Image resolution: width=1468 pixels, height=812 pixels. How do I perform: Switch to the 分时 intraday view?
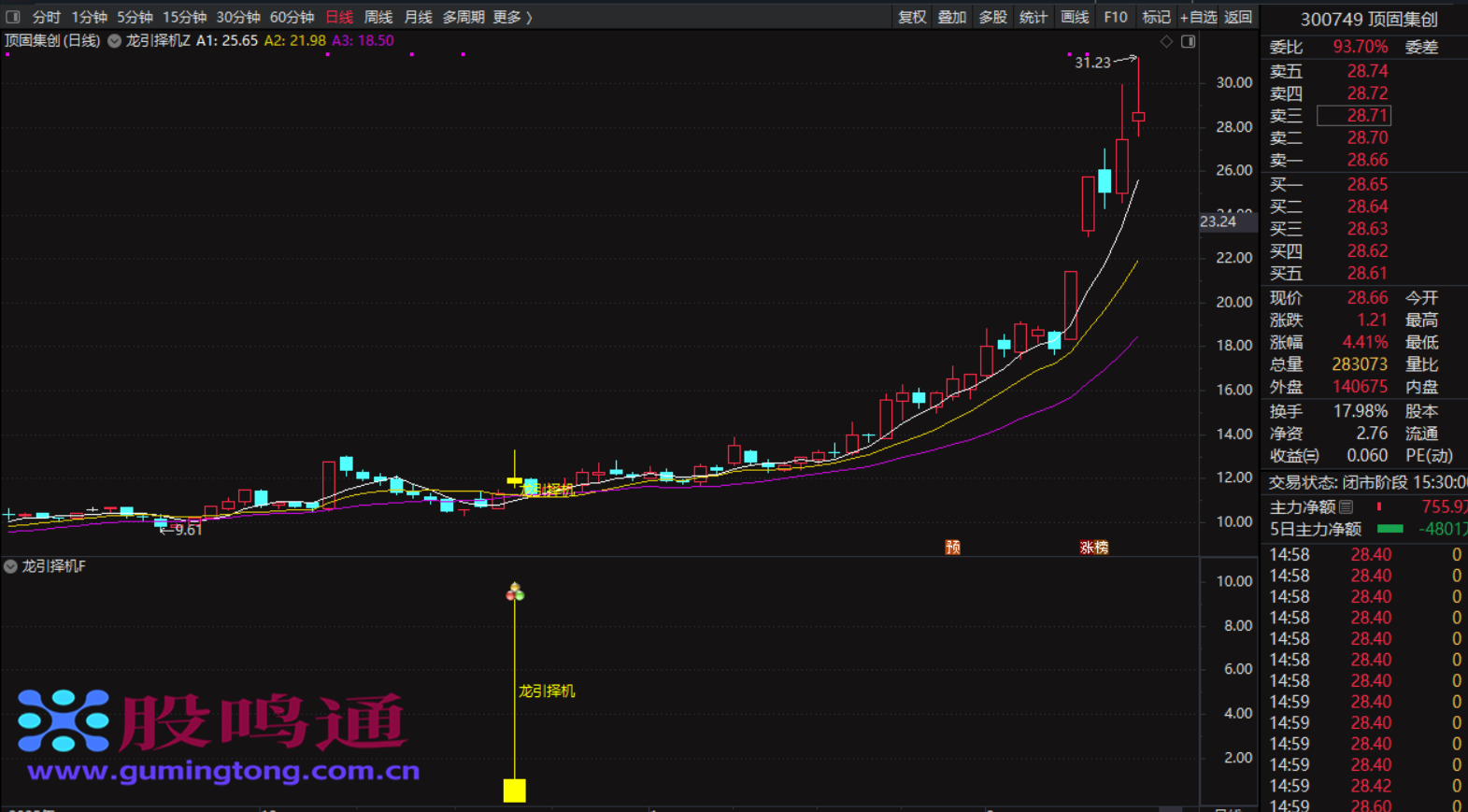(x=46, y=17)
